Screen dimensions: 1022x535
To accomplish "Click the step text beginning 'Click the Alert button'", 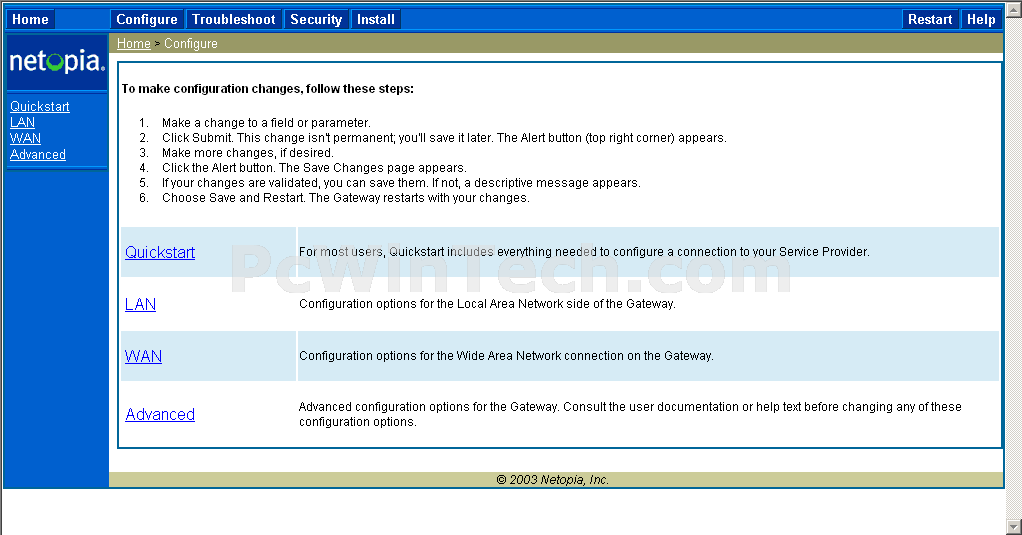I will tap(314, 167).
